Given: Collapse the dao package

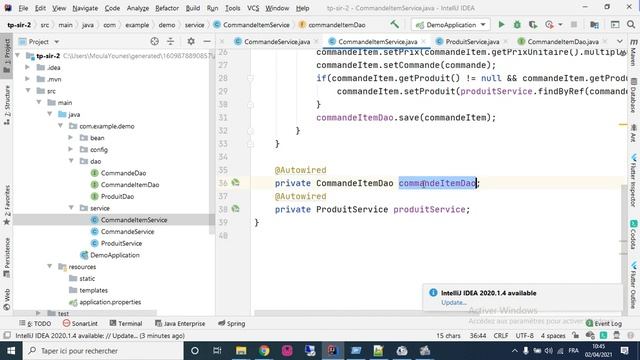Looking at the screenshot, I should (71, 161).
